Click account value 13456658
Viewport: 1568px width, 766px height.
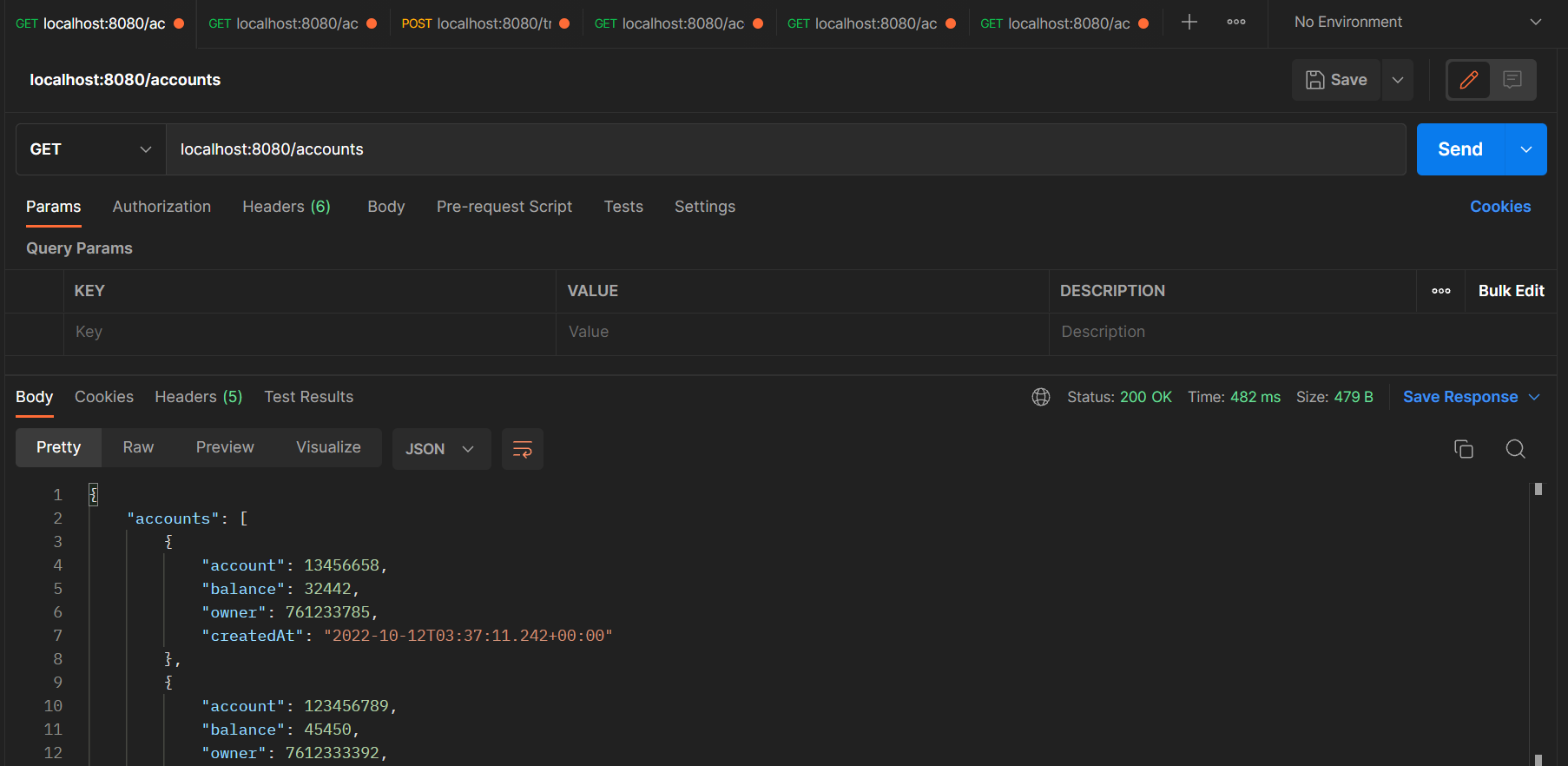[x=341, y=565]
